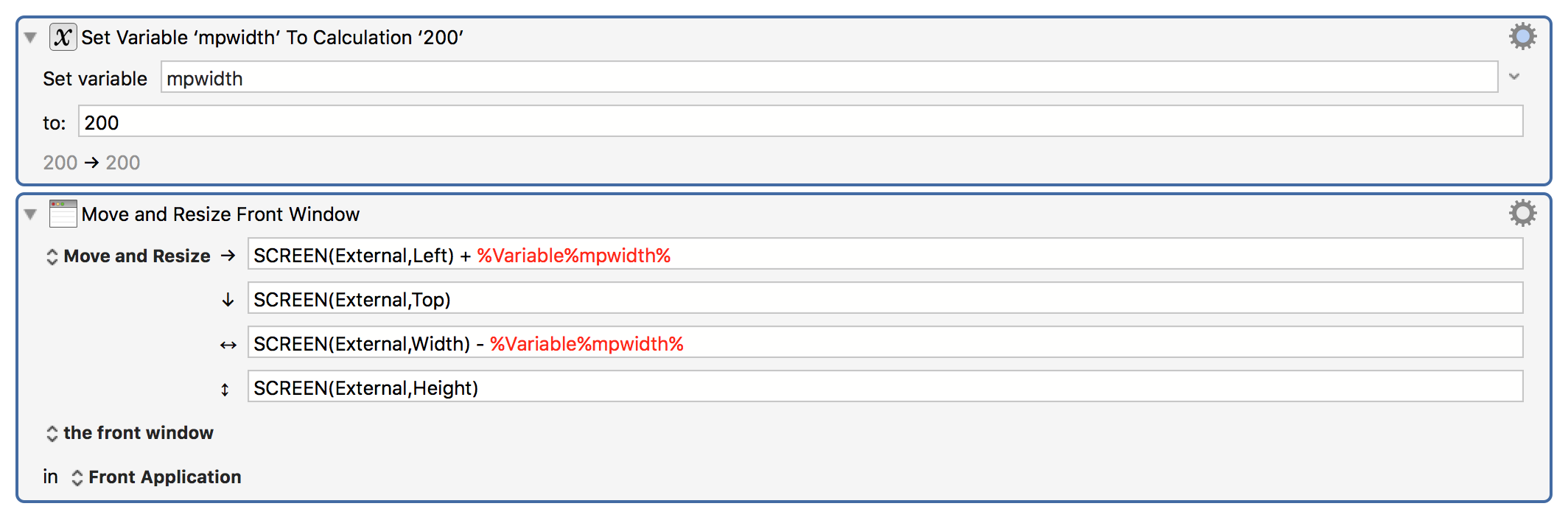Open gear menu for Move and Resize action
Image resolution: width=1568 pixels, height=523 pixels.
1522,213
